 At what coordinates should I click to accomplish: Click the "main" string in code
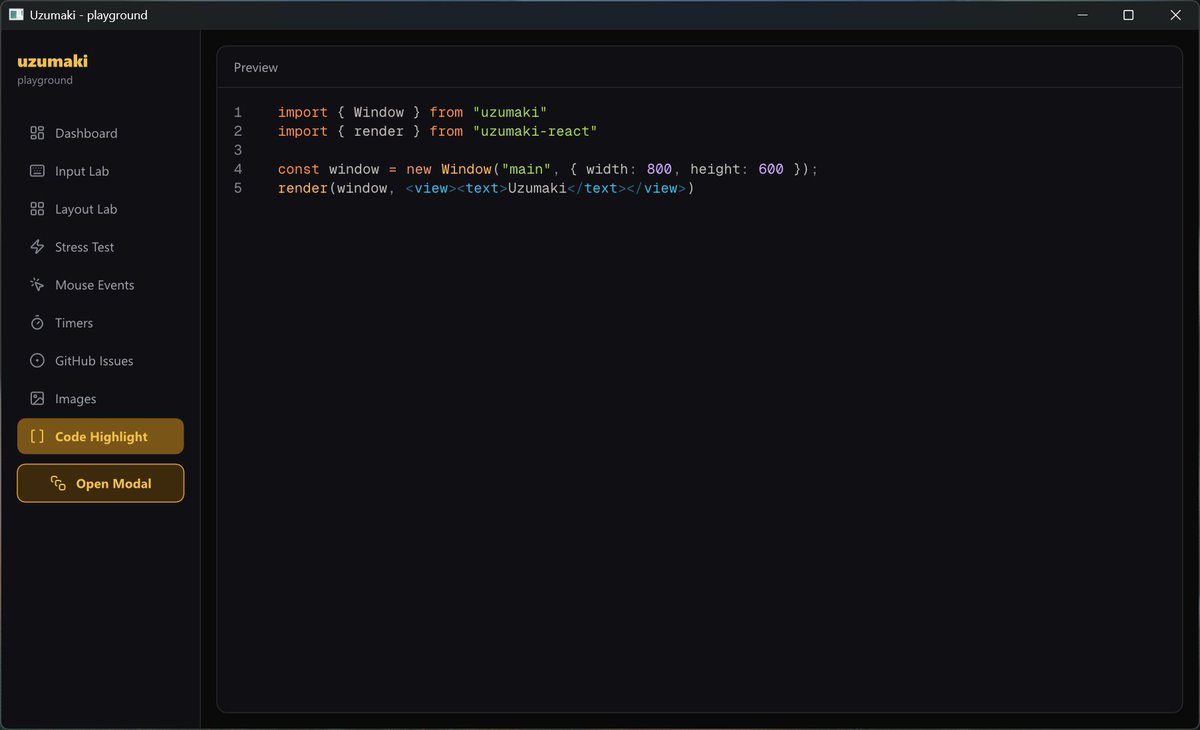point(526,169)
